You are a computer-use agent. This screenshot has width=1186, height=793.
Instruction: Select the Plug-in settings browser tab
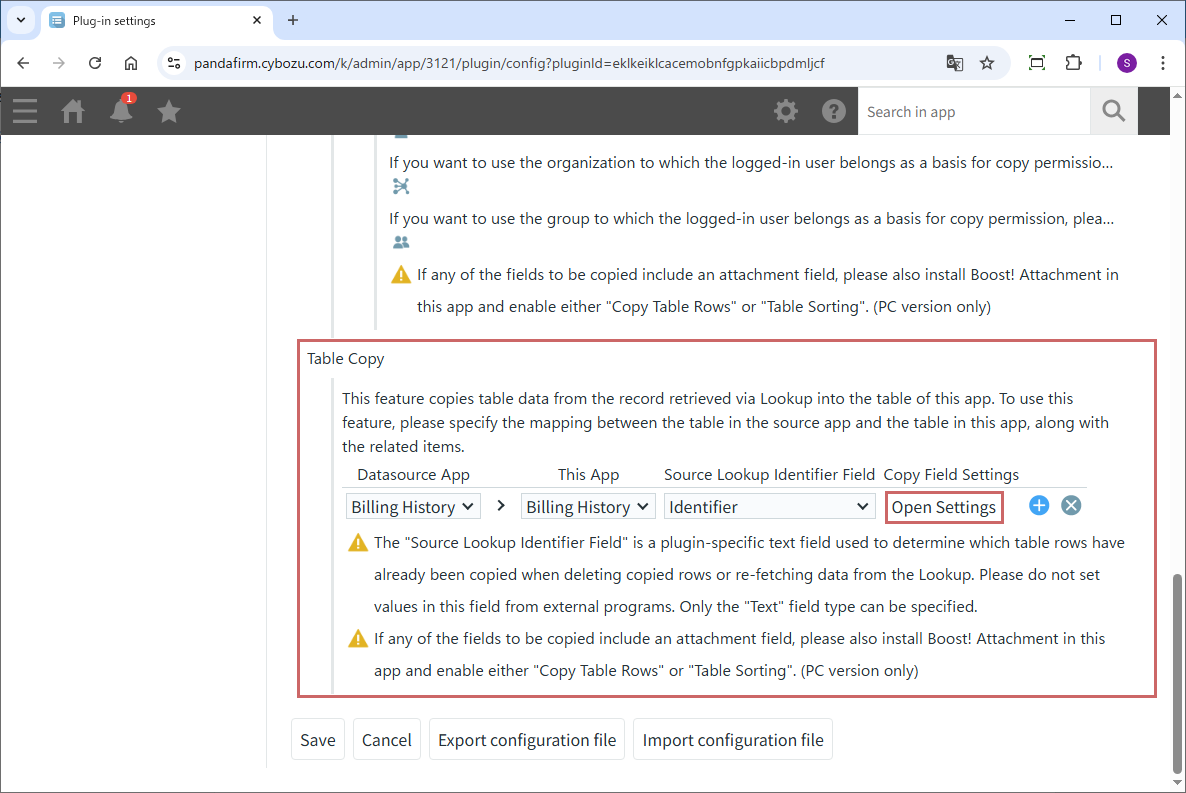pos(150,20)
